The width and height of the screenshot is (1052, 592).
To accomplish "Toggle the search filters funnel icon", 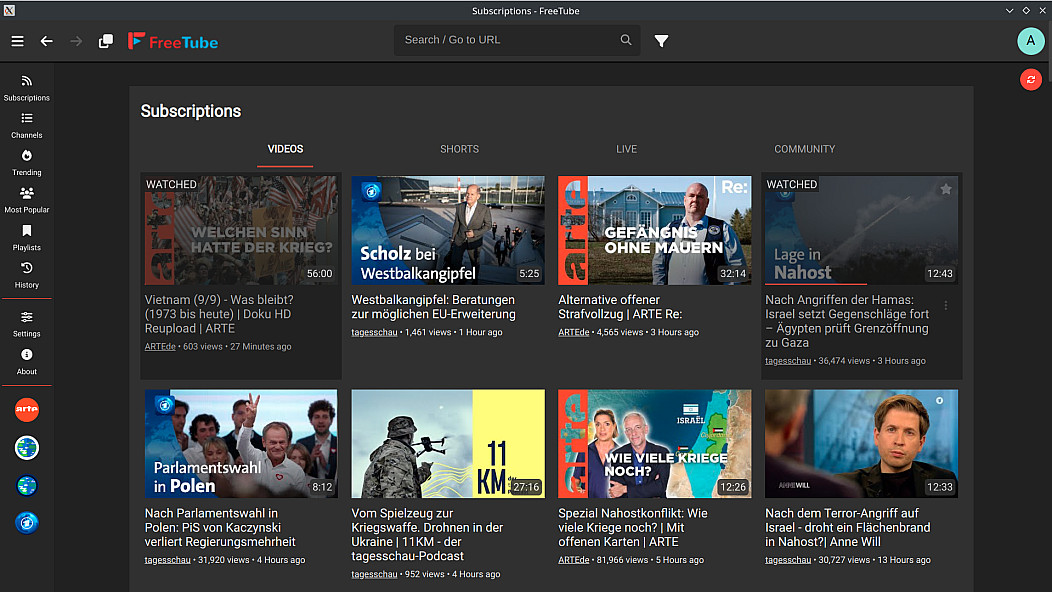I will click(661, 41).
